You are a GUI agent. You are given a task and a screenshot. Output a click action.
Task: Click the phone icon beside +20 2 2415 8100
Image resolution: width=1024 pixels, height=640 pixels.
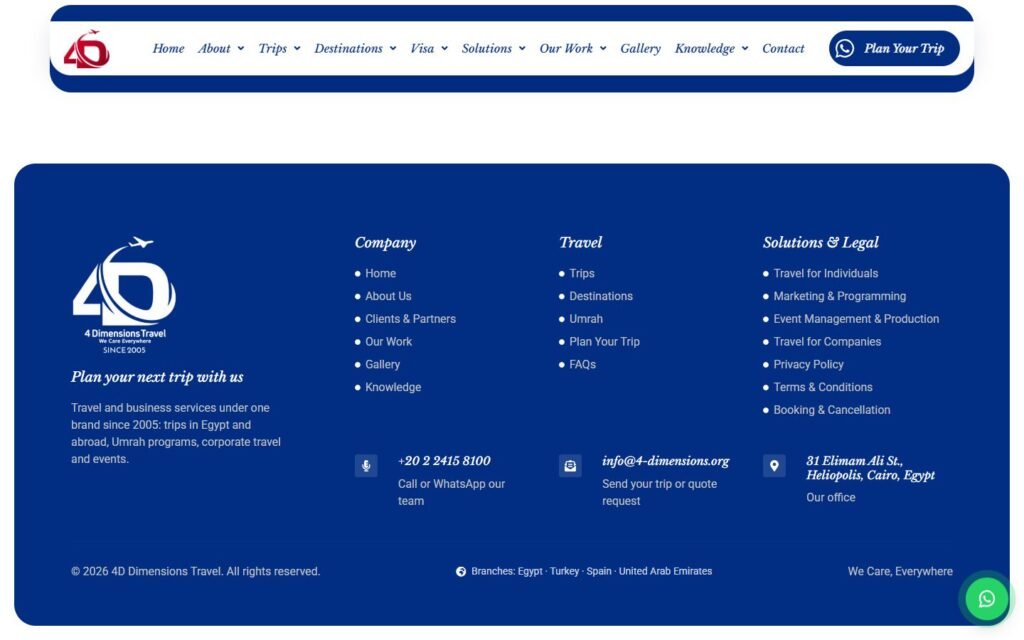[366, 466]
